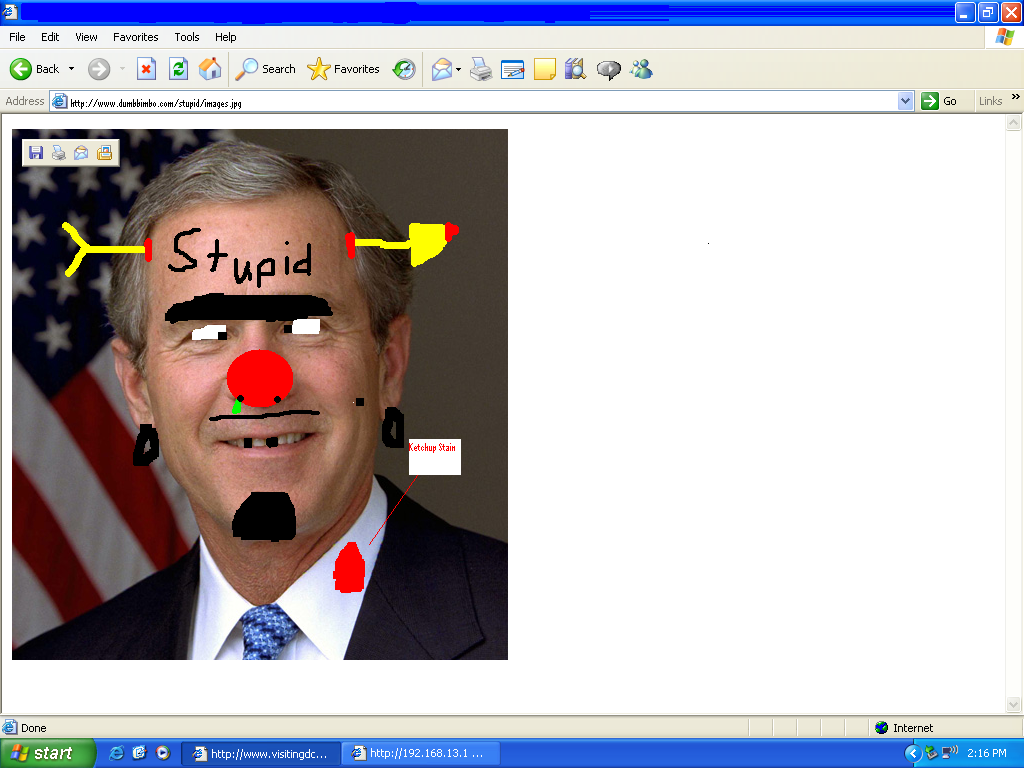Click the Windows Start button
The height and width of the screenshot is (768, 1024).
point(47,753)
